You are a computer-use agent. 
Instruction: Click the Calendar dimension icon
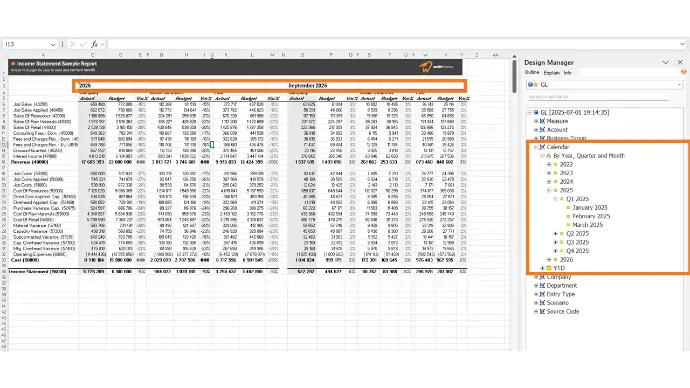point(542,147)
